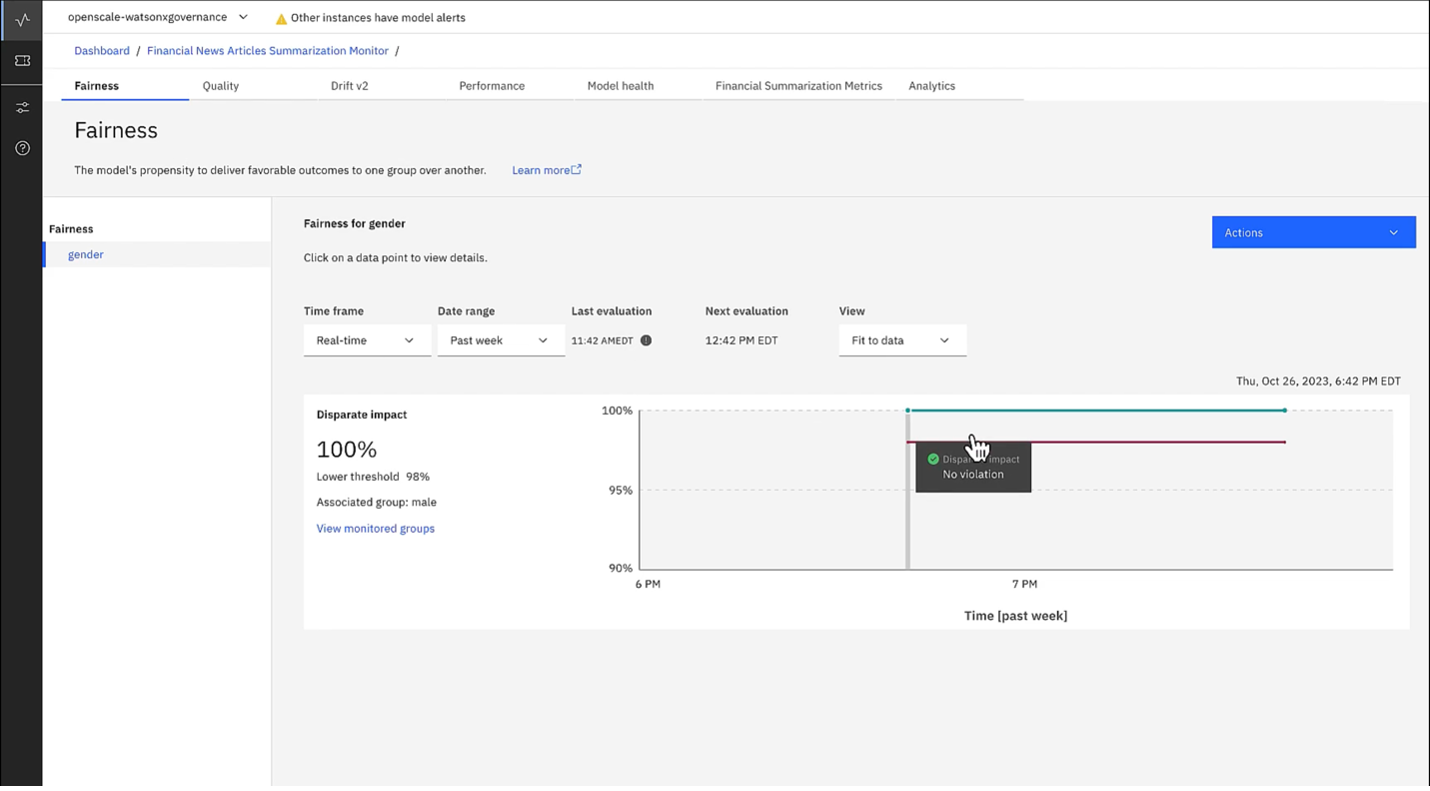Click the View monitored groups link

[375, 528]
